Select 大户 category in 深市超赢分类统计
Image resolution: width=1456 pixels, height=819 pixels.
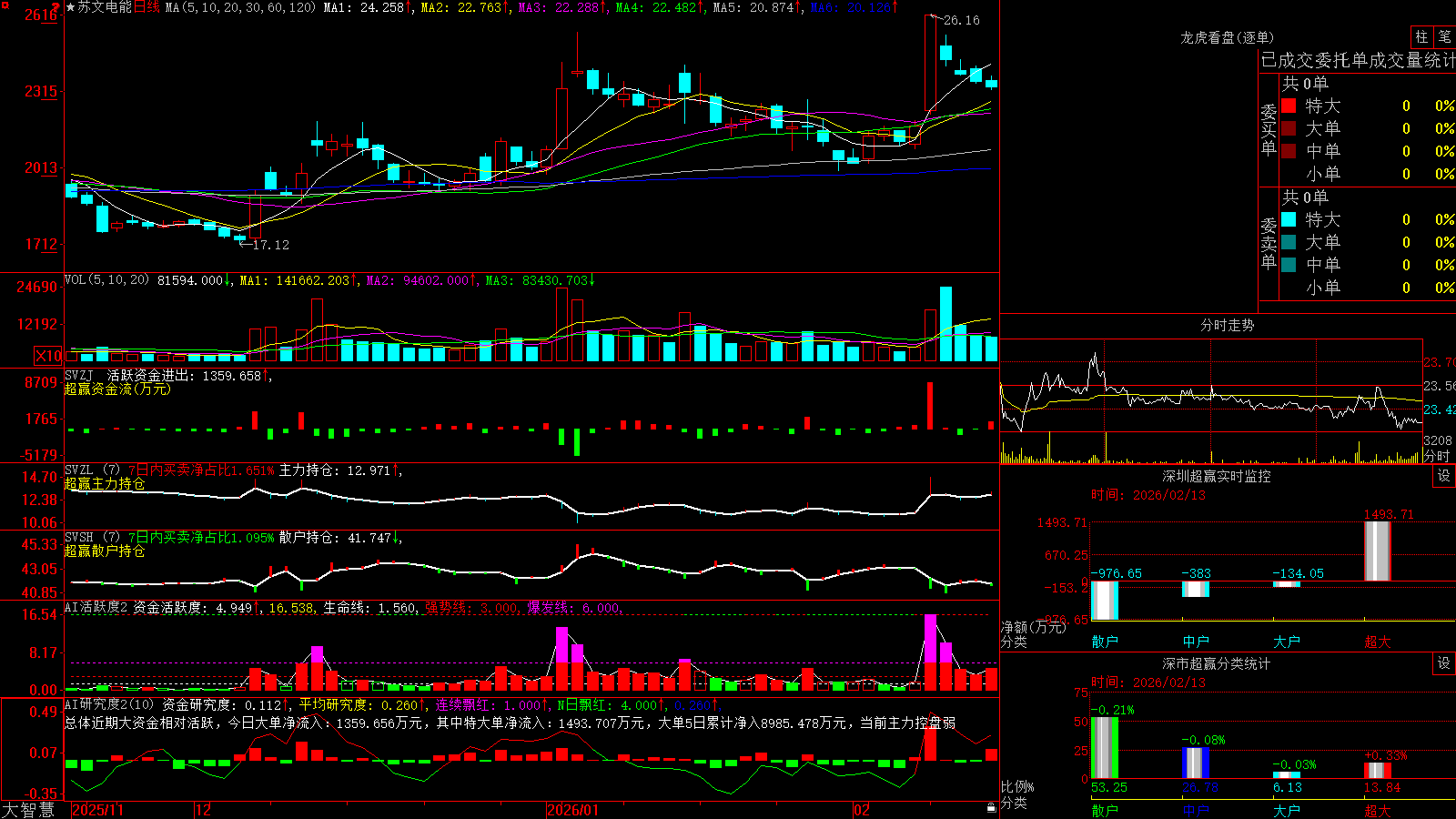[1287, 810]
